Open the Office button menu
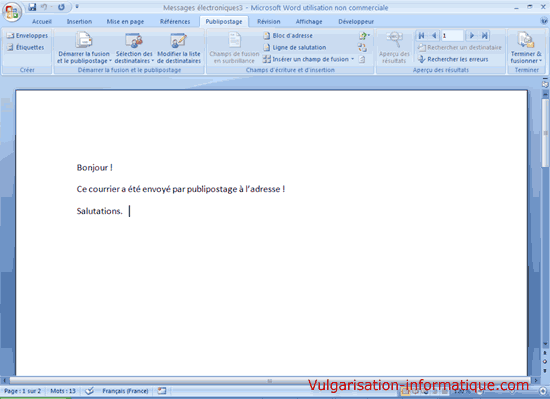This screenshot has height=399, width=550. pyautogui.click(x=12, y=12)
